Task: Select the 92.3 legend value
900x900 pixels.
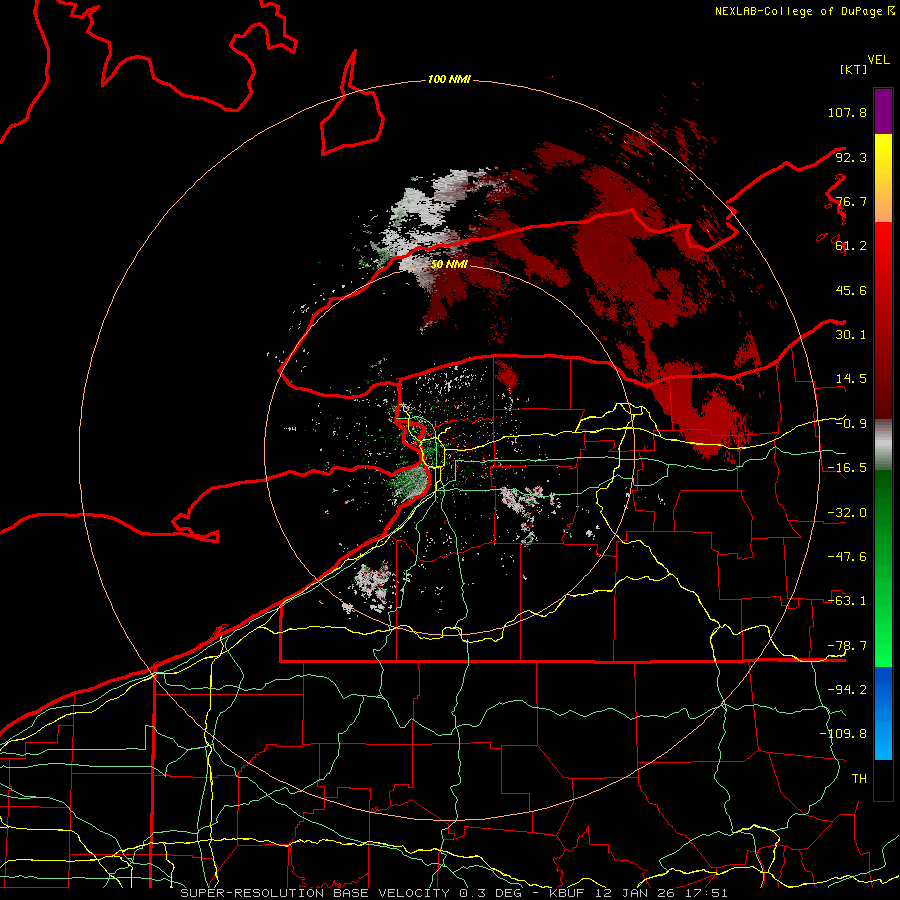Action: point(851,157)
